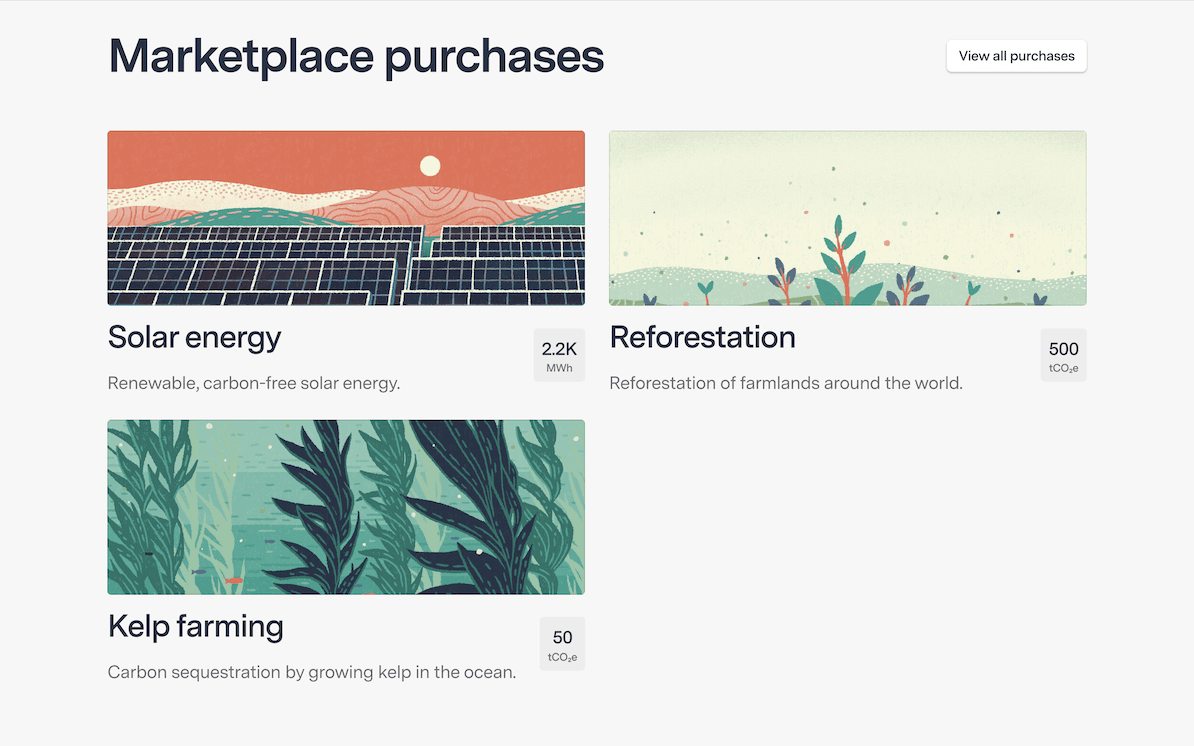Click the View all purchases button
The image size is (1194, 746).
[1016, 56]
